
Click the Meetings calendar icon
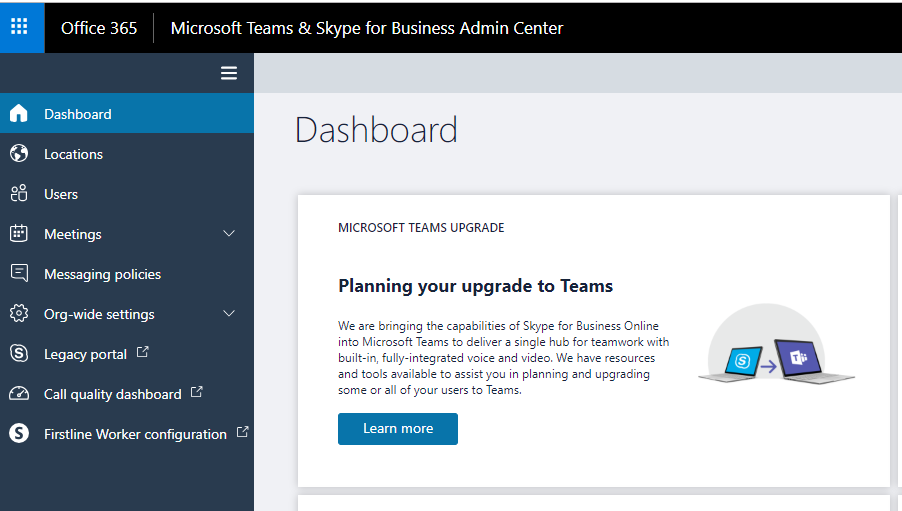tap(18, 234)
